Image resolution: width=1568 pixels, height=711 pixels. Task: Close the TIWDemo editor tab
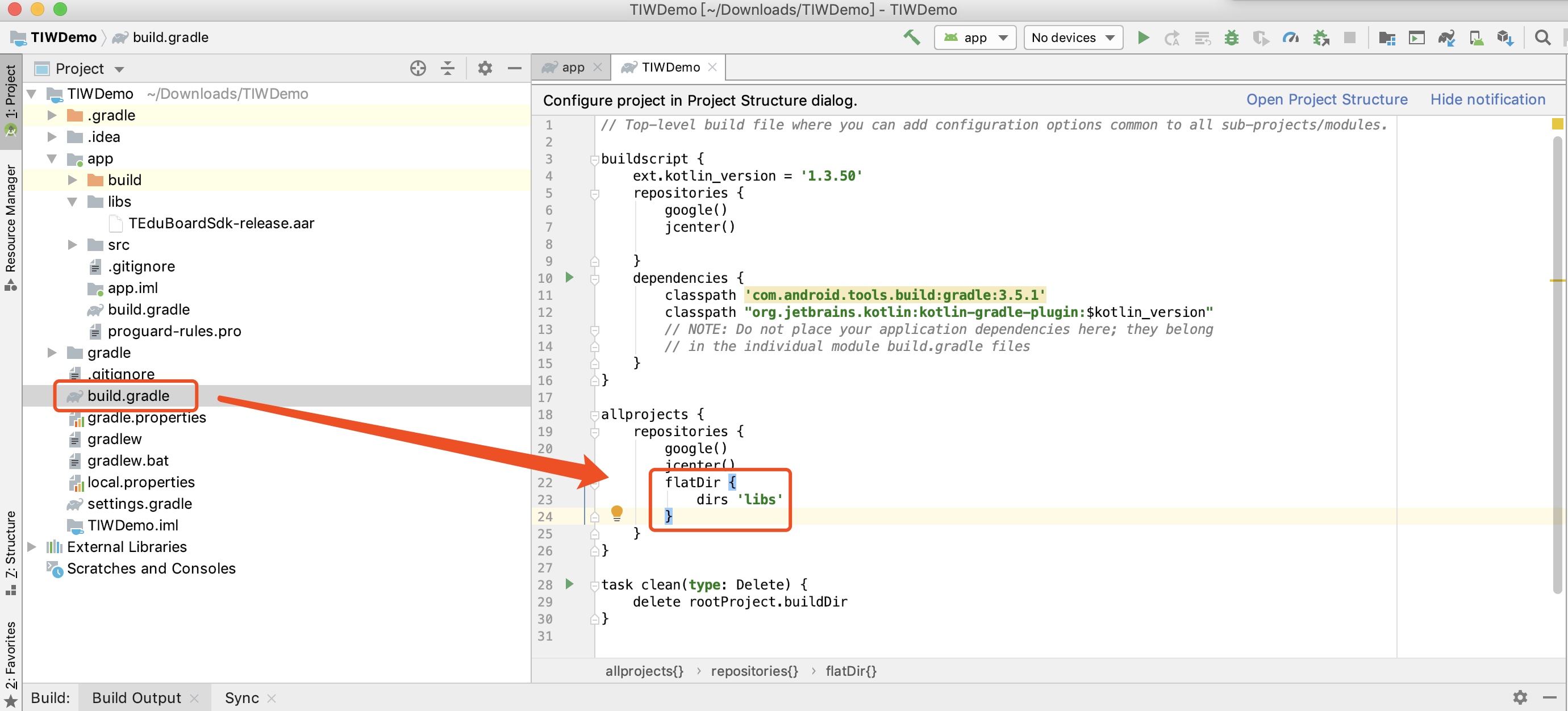pyautogui.click(x=712, y=68)
